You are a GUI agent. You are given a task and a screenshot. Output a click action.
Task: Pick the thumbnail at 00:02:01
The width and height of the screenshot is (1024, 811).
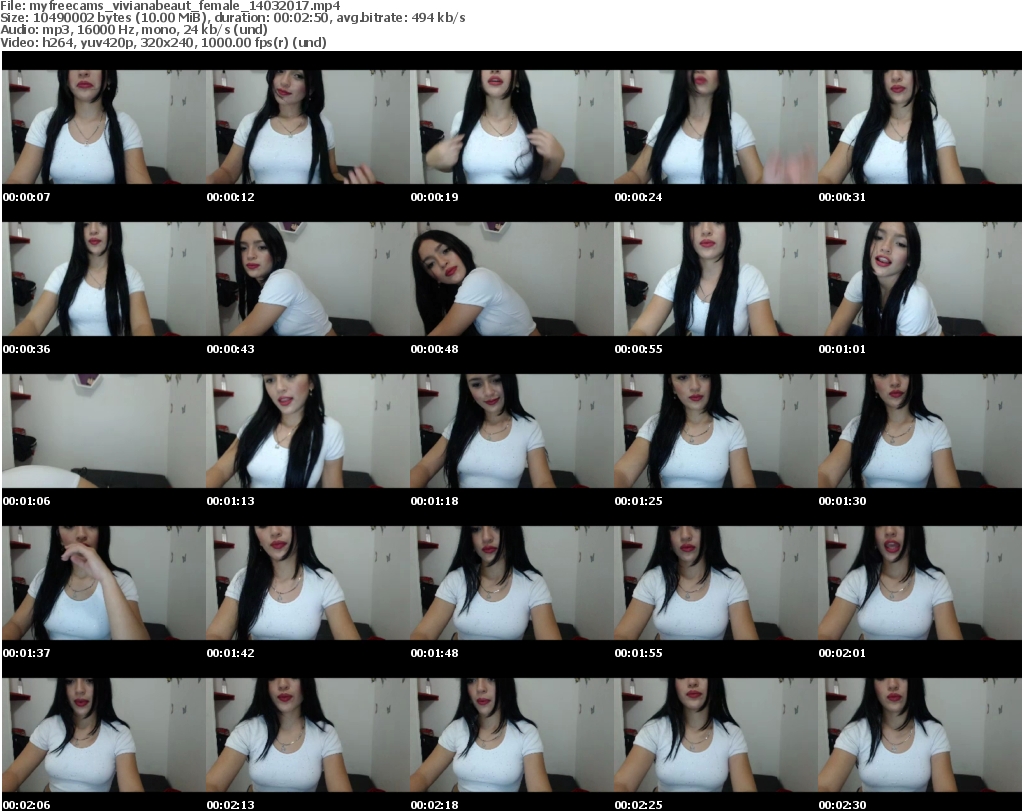(x=920, y=583)
